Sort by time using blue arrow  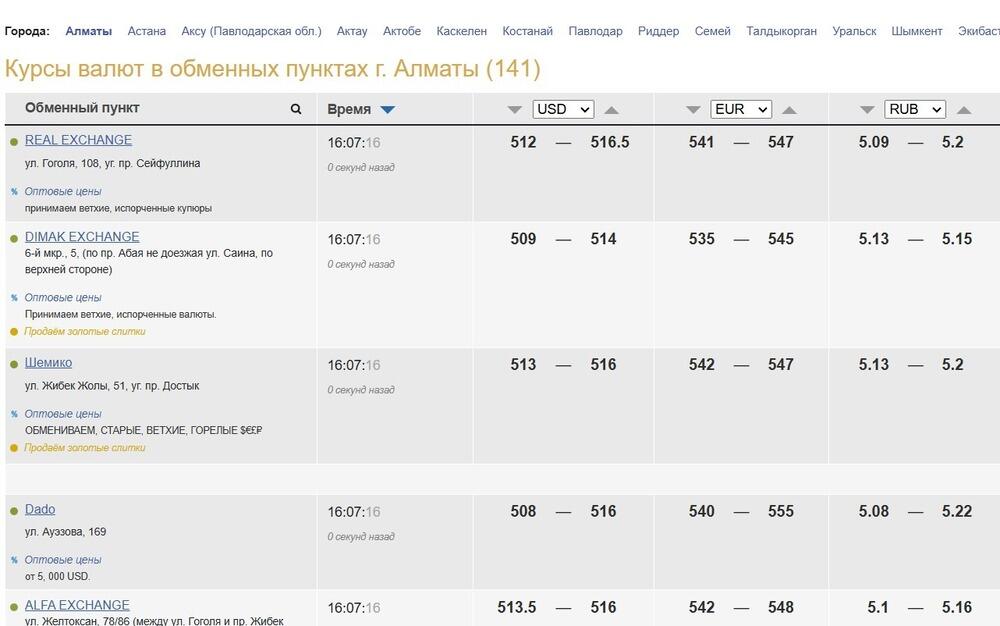(388, 110)
